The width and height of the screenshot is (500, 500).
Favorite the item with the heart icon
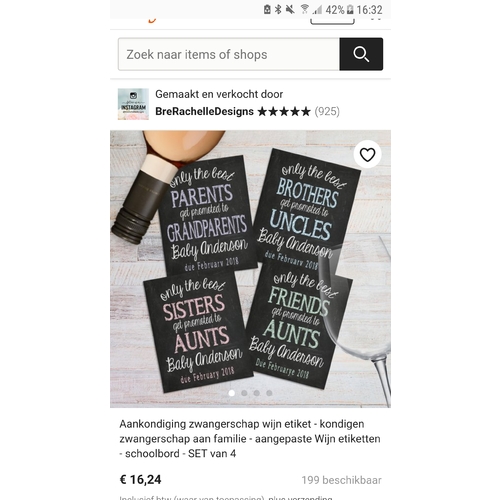click(x=367, y=154)
